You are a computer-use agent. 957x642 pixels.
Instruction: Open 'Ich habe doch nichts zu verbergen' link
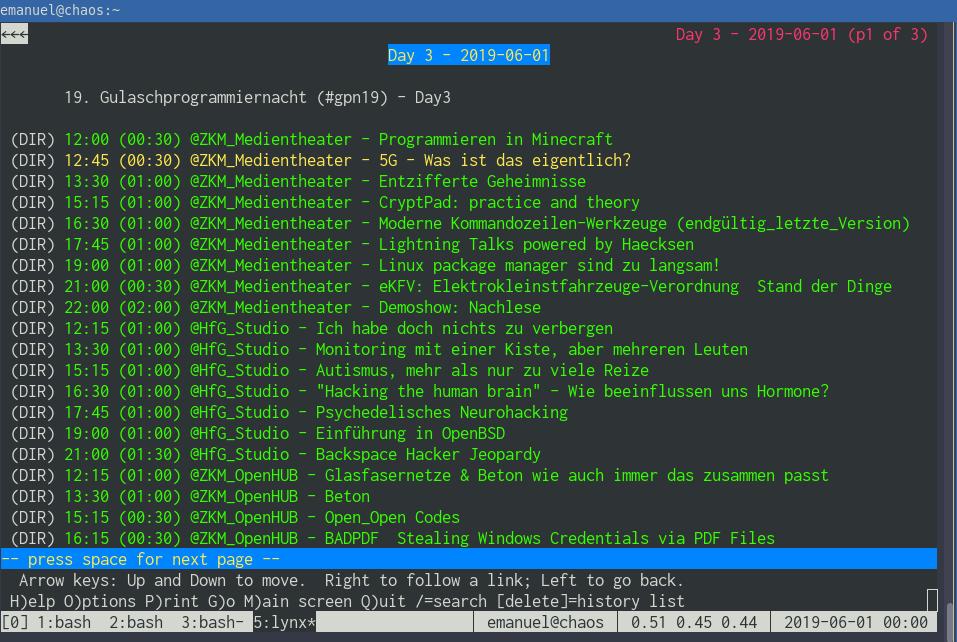coord(338,329)
